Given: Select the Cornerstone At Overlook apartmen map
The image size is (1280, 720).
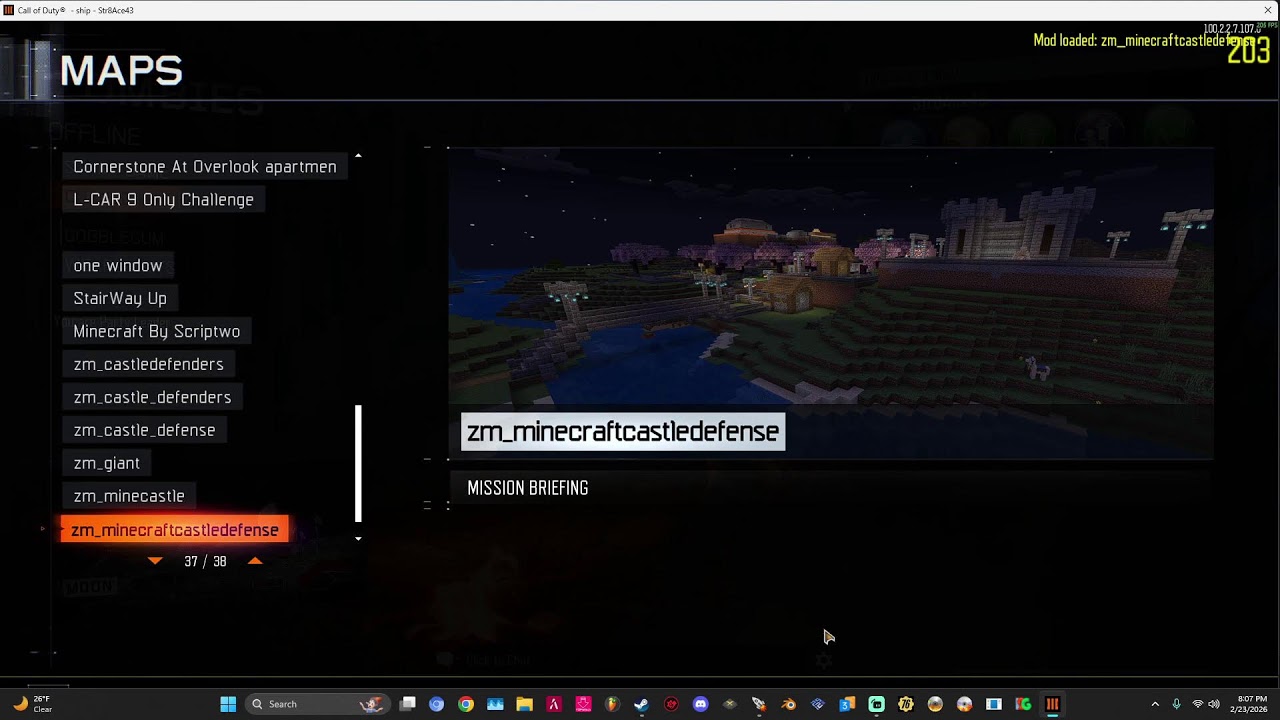Looking at the screenshot, I should (x=205, y=166).
